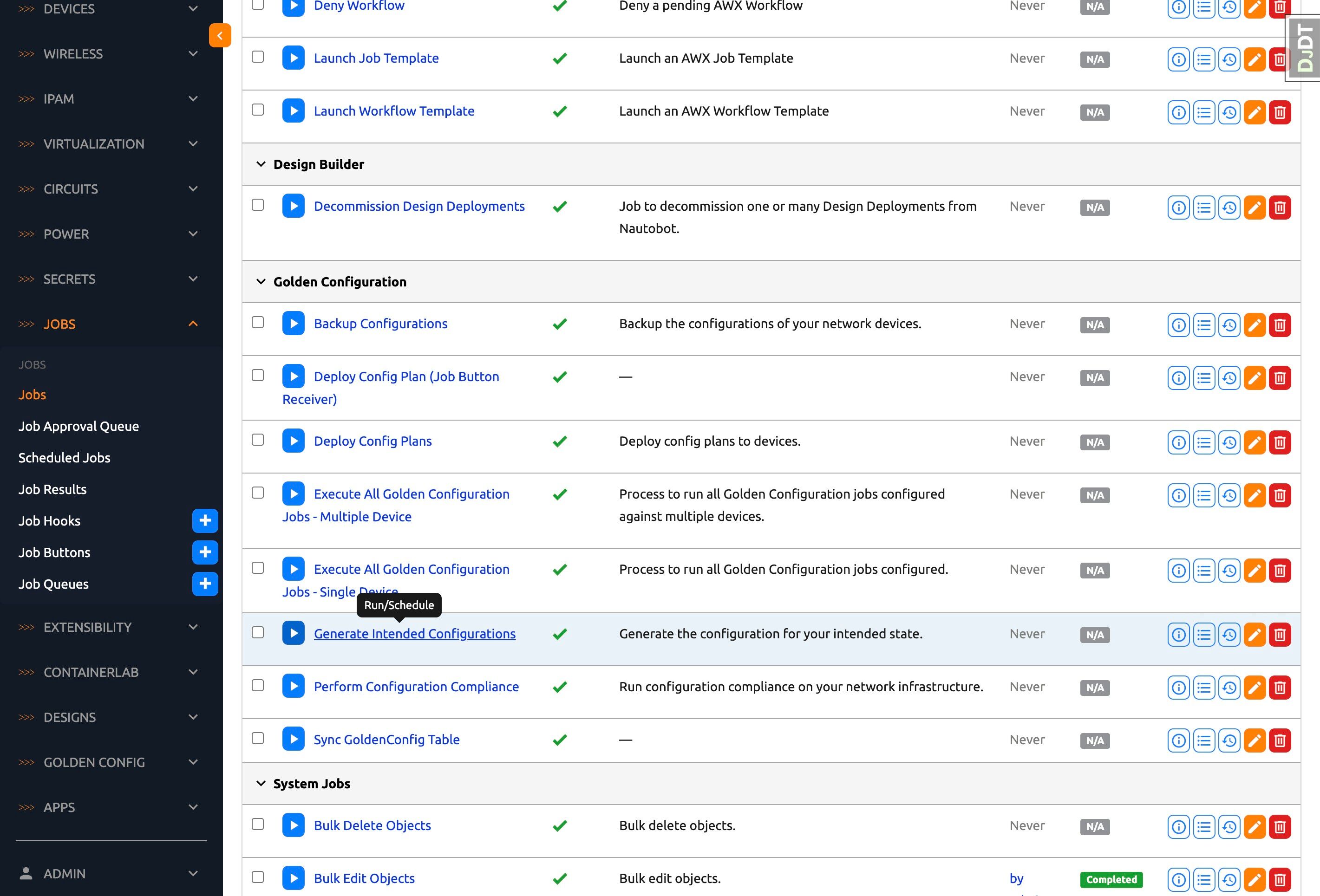
Task: Tick the Bulk Edit Objects checkbox
Action: (258, 877)
